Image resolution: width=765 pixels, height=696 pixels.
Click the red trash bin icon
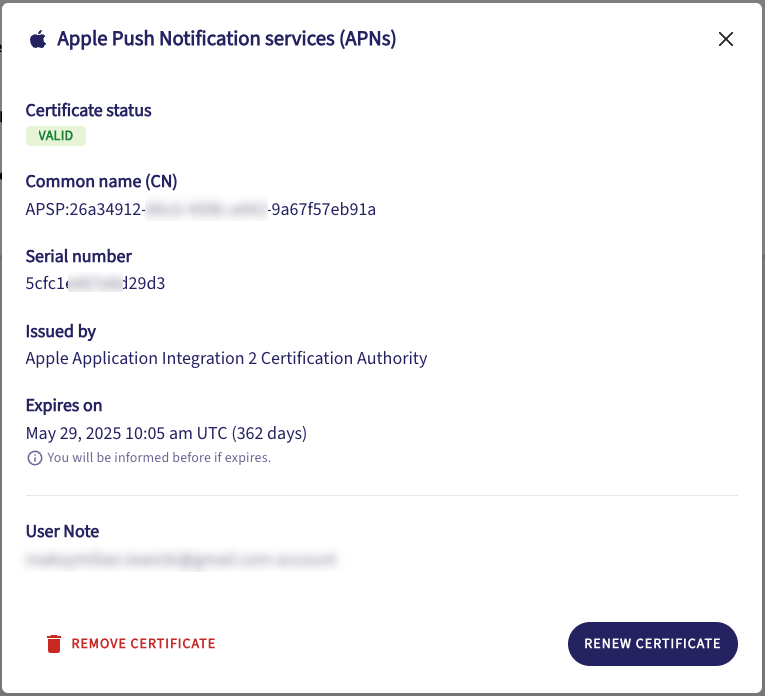54,644
